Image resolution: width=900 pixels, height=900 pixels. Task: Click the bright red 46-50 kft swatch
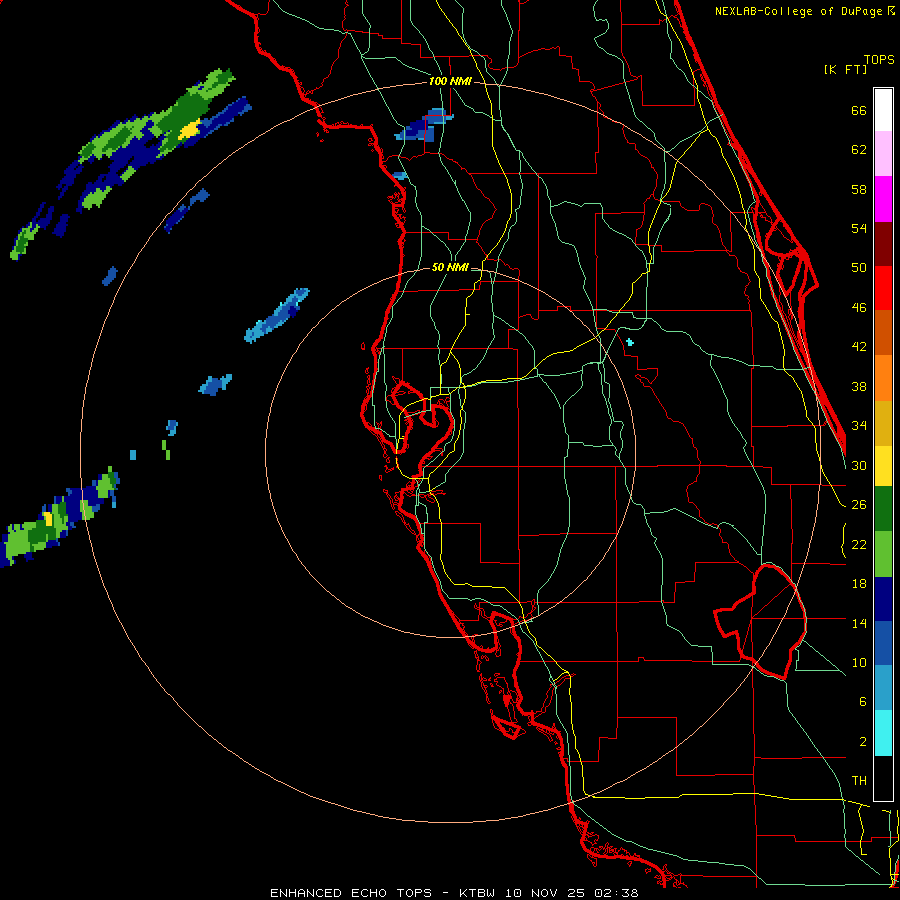[x=883, y=288]
